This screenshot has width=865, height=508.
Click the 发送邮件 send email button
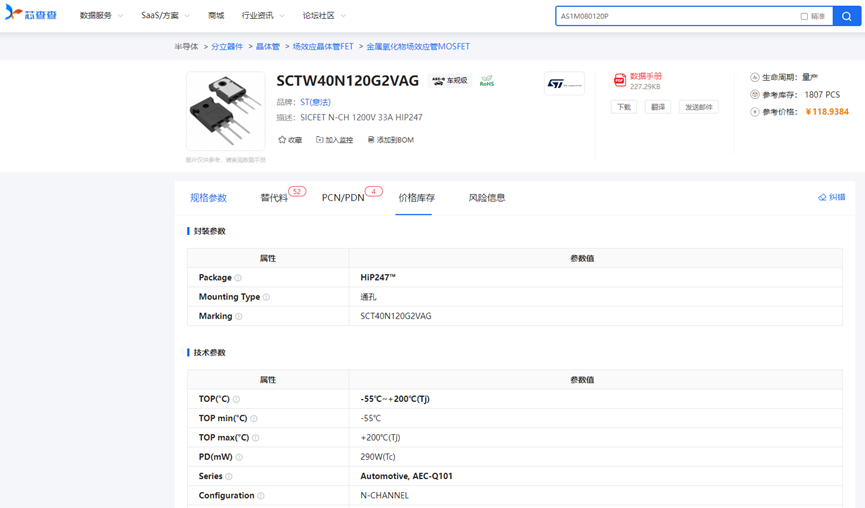tap(698, 107)
